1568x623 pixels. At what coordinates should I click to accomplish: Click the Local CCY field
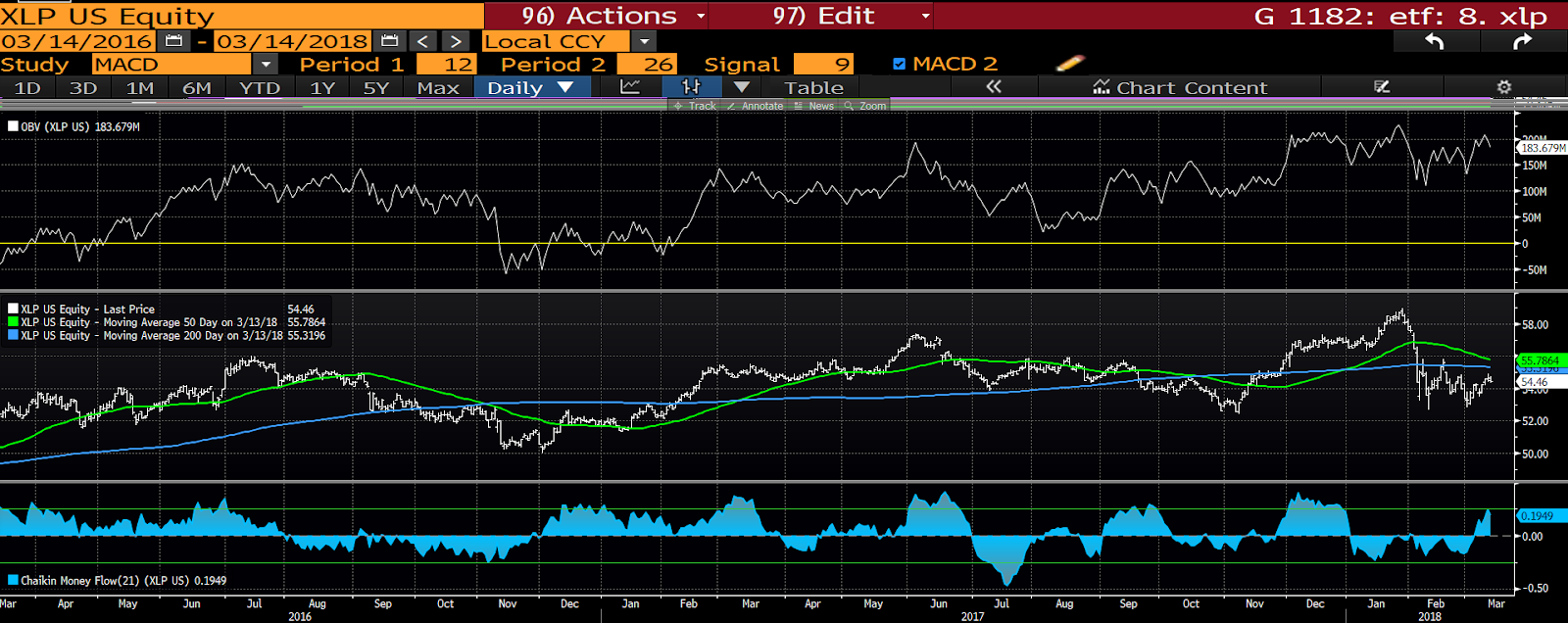point(556,41)
